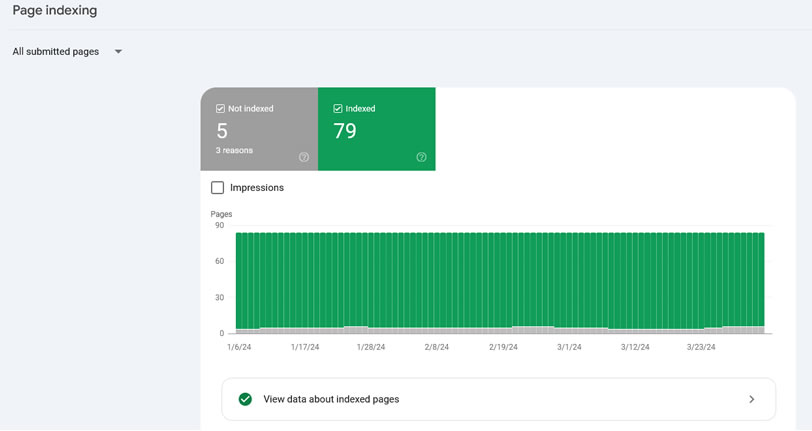Select the Indexed count 79
This screenshot has width=812, height=431.
(345, 131)
